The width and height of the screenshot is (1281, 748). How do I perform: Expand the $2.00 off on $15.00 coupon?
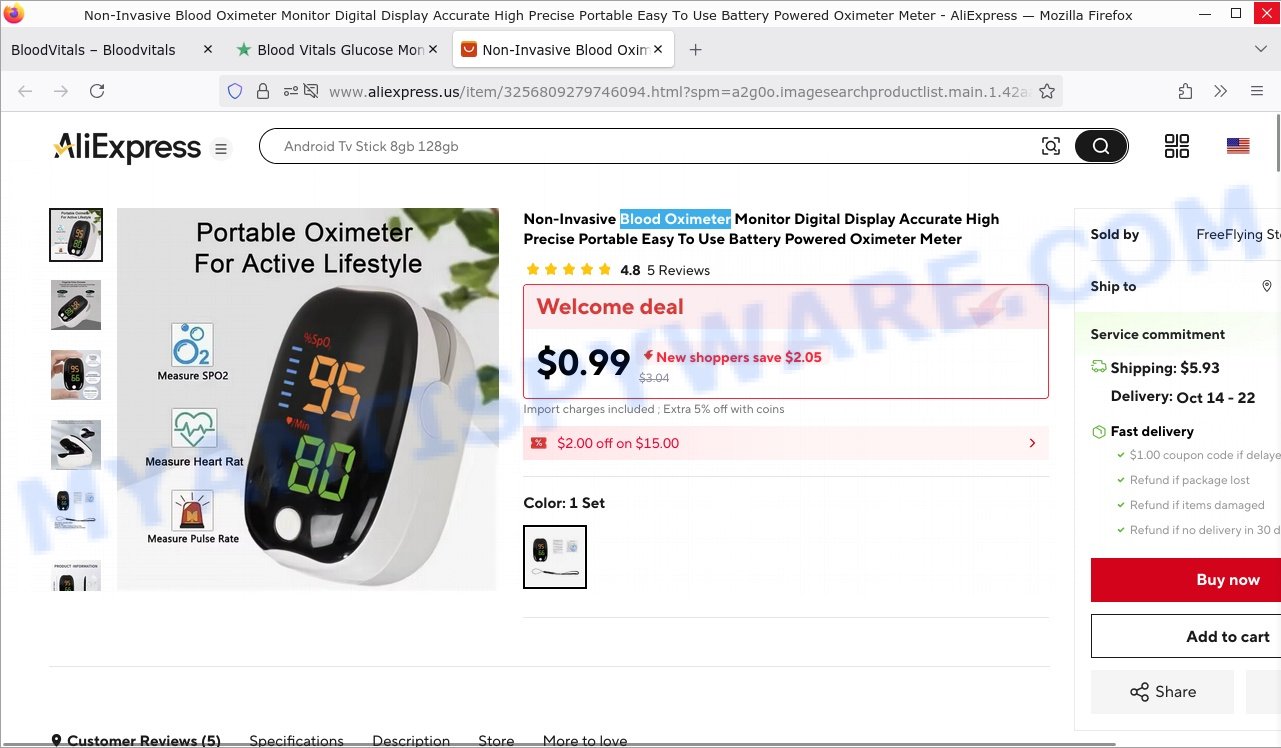tap(786, 443)
